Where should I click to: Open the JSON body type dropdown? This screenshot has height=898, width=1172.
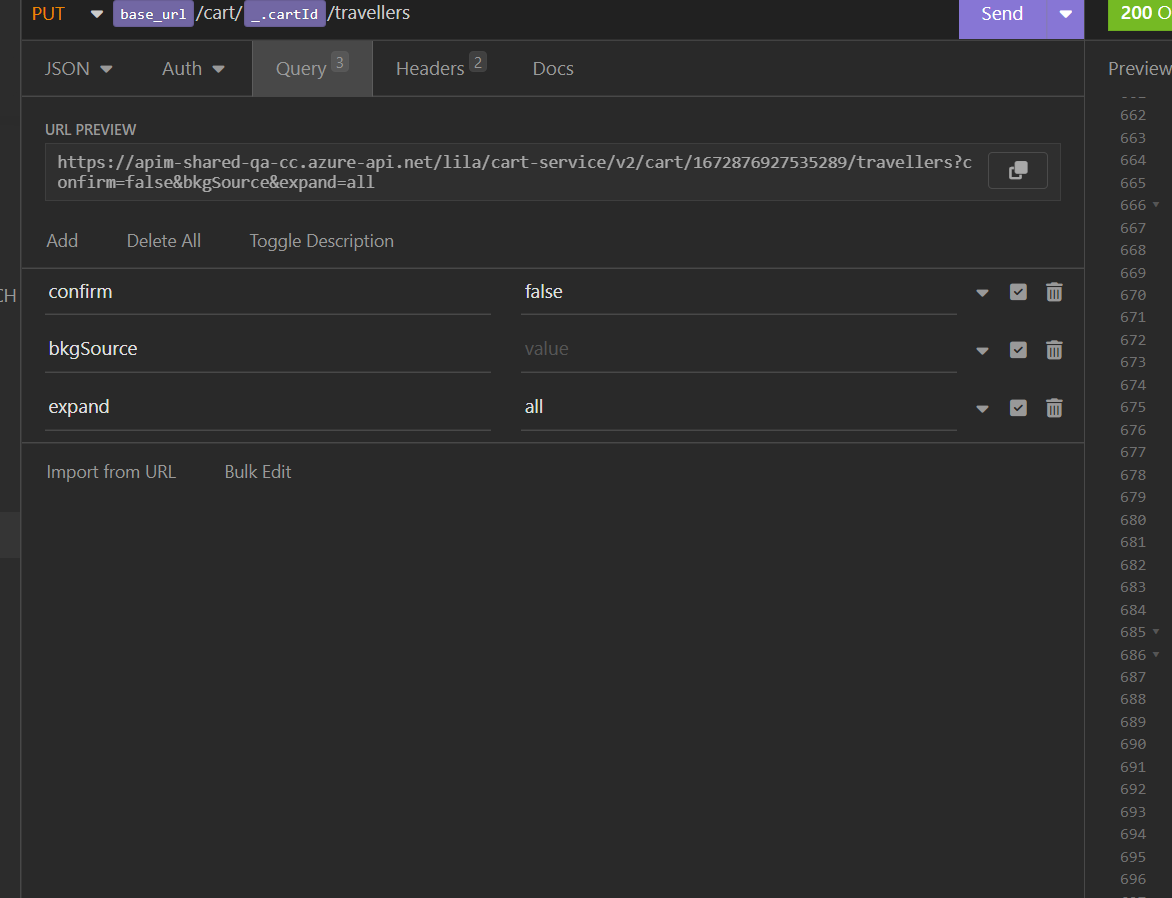(78, 68)
